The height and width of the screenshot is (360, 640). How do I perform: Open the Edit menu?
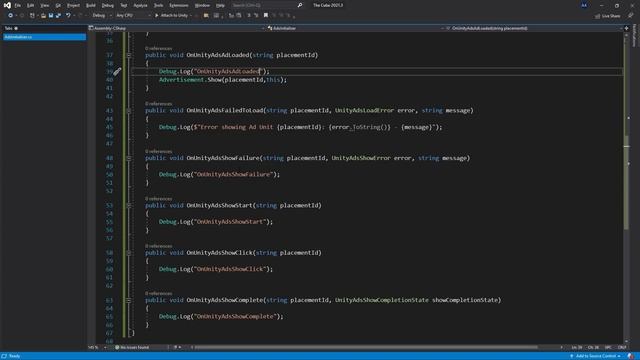[31, 5]
